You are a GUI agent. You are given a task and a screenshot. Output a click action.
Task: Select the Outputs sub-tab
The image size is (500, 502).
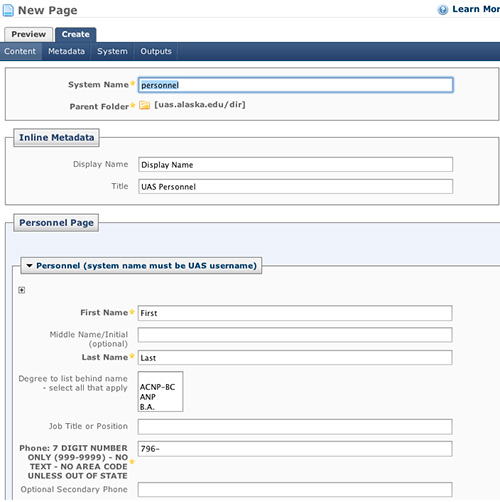point(156,51)
